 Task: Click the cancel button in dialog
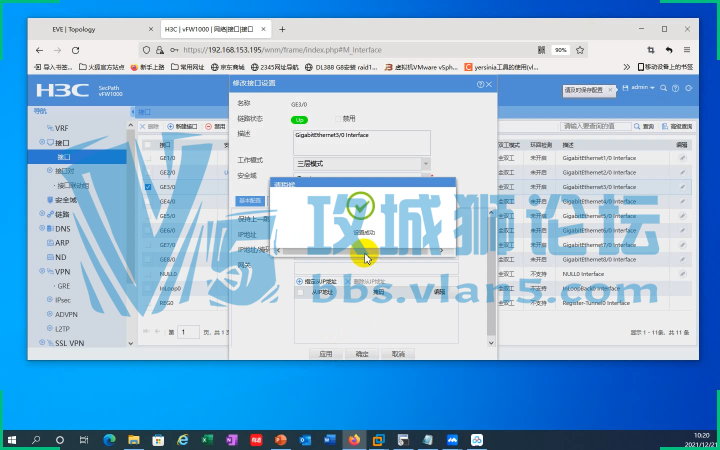click(x=398, y=354)
